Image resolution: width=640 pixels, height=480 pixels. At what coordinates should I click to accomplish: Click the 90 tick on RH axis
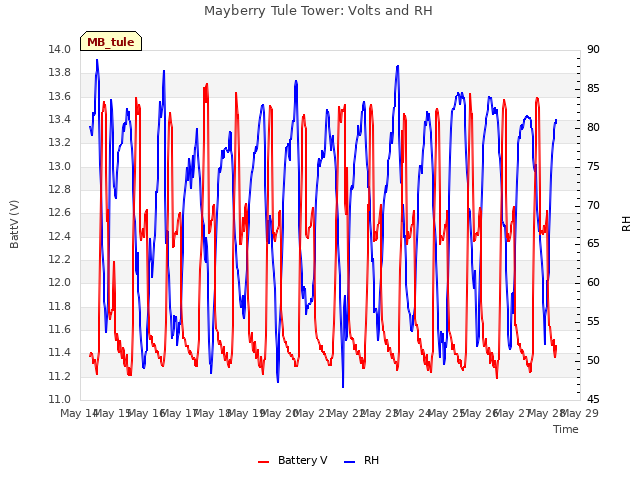pyautogui.click(x=593, y=49)
